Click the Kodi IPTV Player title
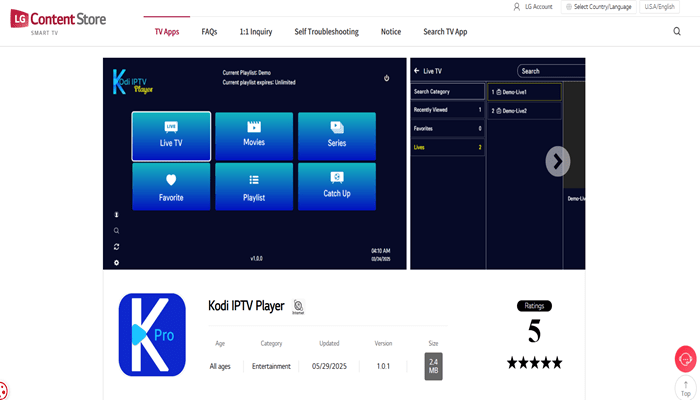 (x=246, y=306)
